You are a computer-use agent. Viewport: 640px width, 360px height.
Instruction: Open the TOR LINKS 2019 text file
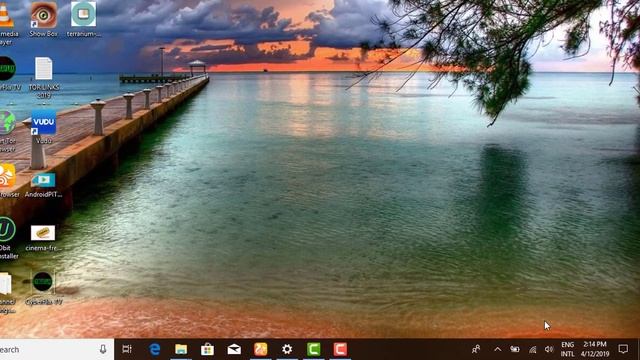pos(44,78)
